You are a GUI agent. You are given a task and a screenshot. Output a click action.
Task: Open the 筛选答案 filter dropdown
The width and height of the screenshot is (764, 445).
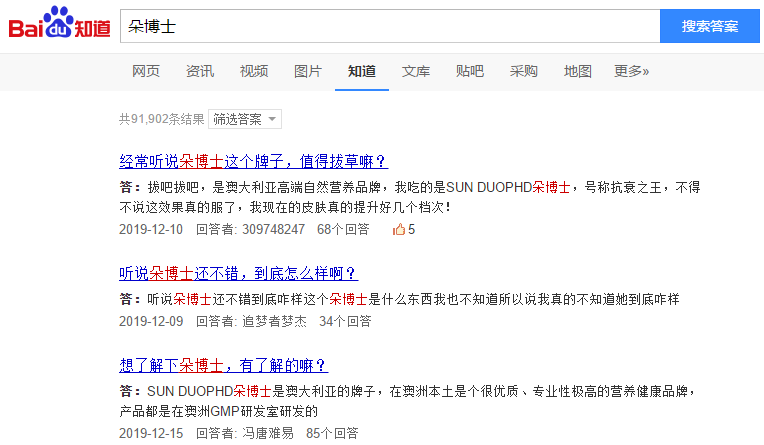point(245,119)
